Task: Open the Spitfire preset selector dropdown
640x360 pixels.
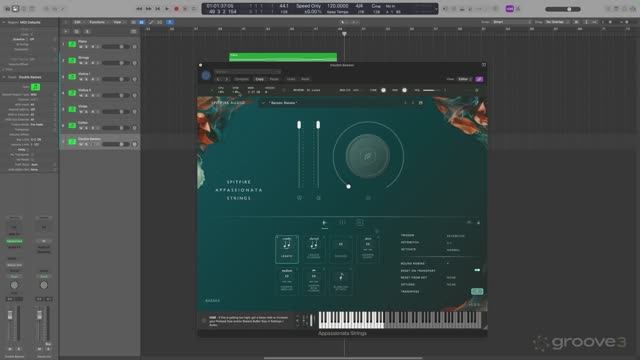Action: tap(341, 103)
